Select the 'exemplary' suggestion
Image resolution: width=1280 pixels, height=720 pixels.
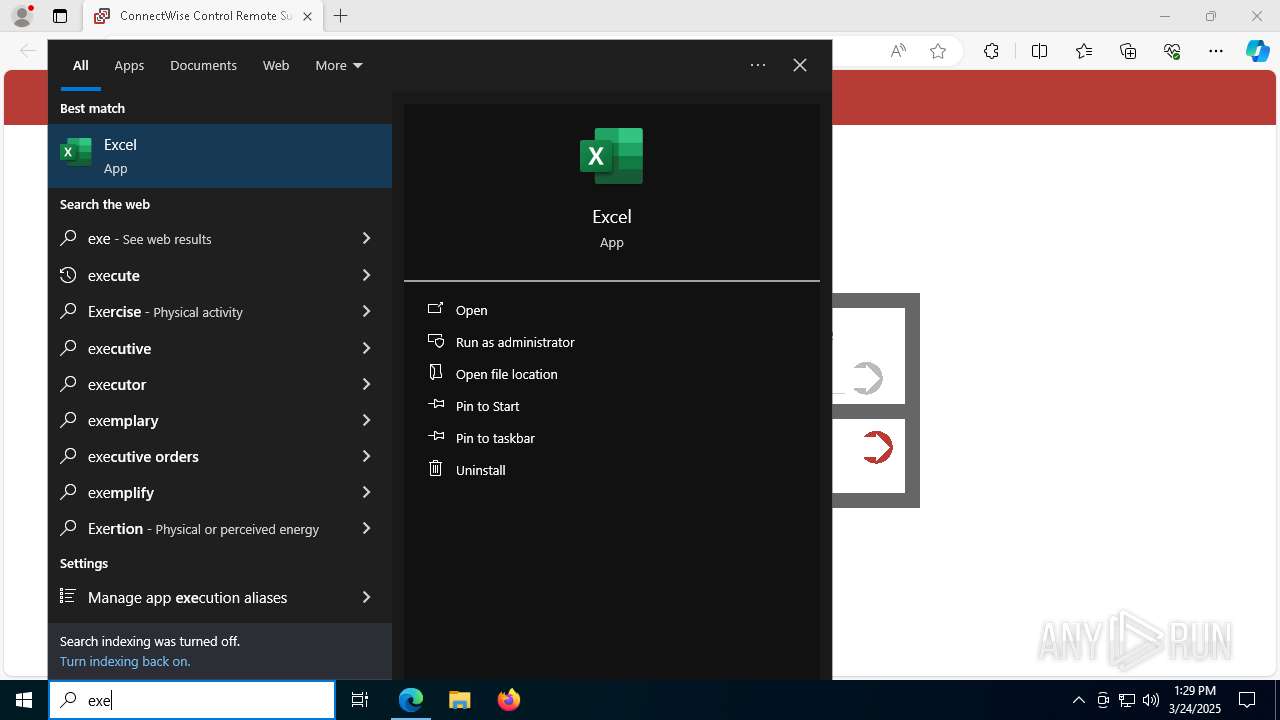click(x=202, y=420)
